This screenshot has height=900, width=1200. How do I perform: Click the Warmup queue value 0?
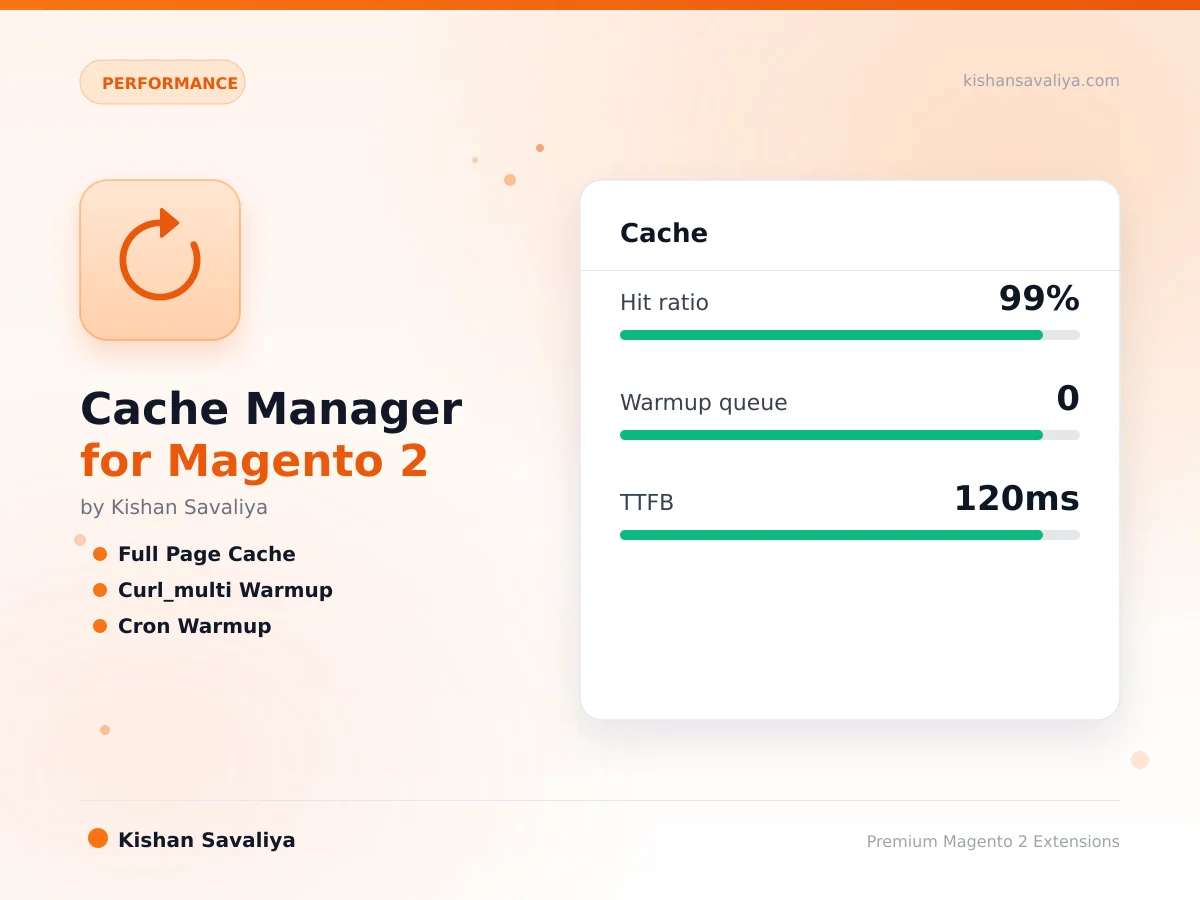coord(1068,398)
